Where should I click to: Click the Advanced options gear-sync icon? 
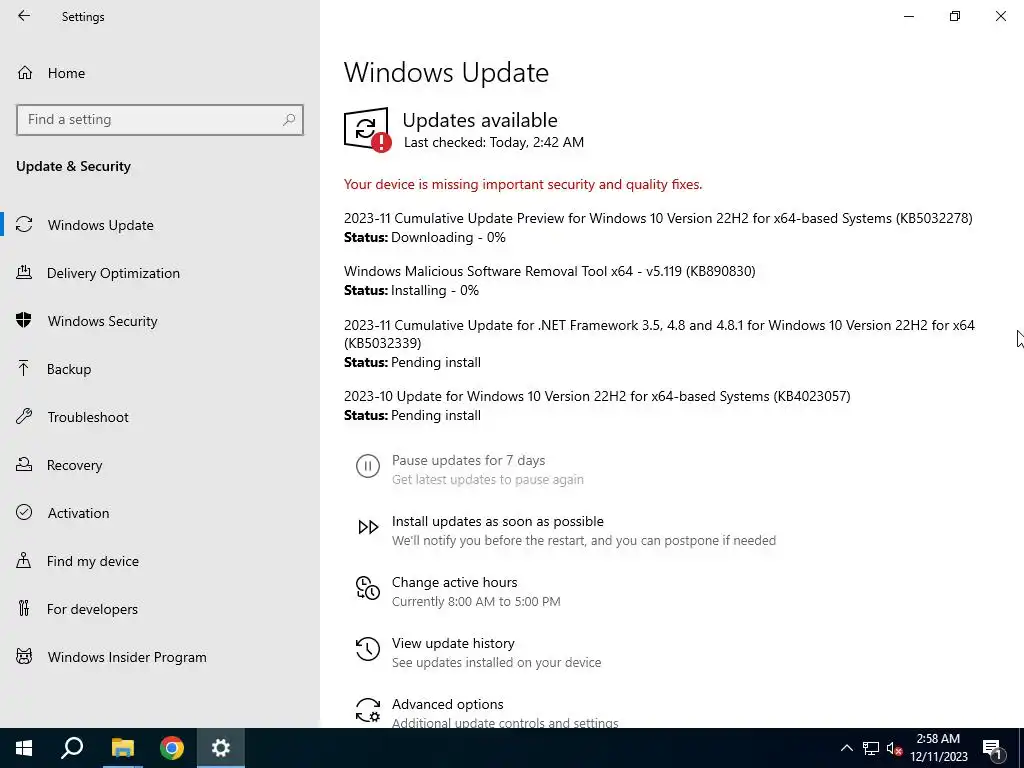[368, 710]
